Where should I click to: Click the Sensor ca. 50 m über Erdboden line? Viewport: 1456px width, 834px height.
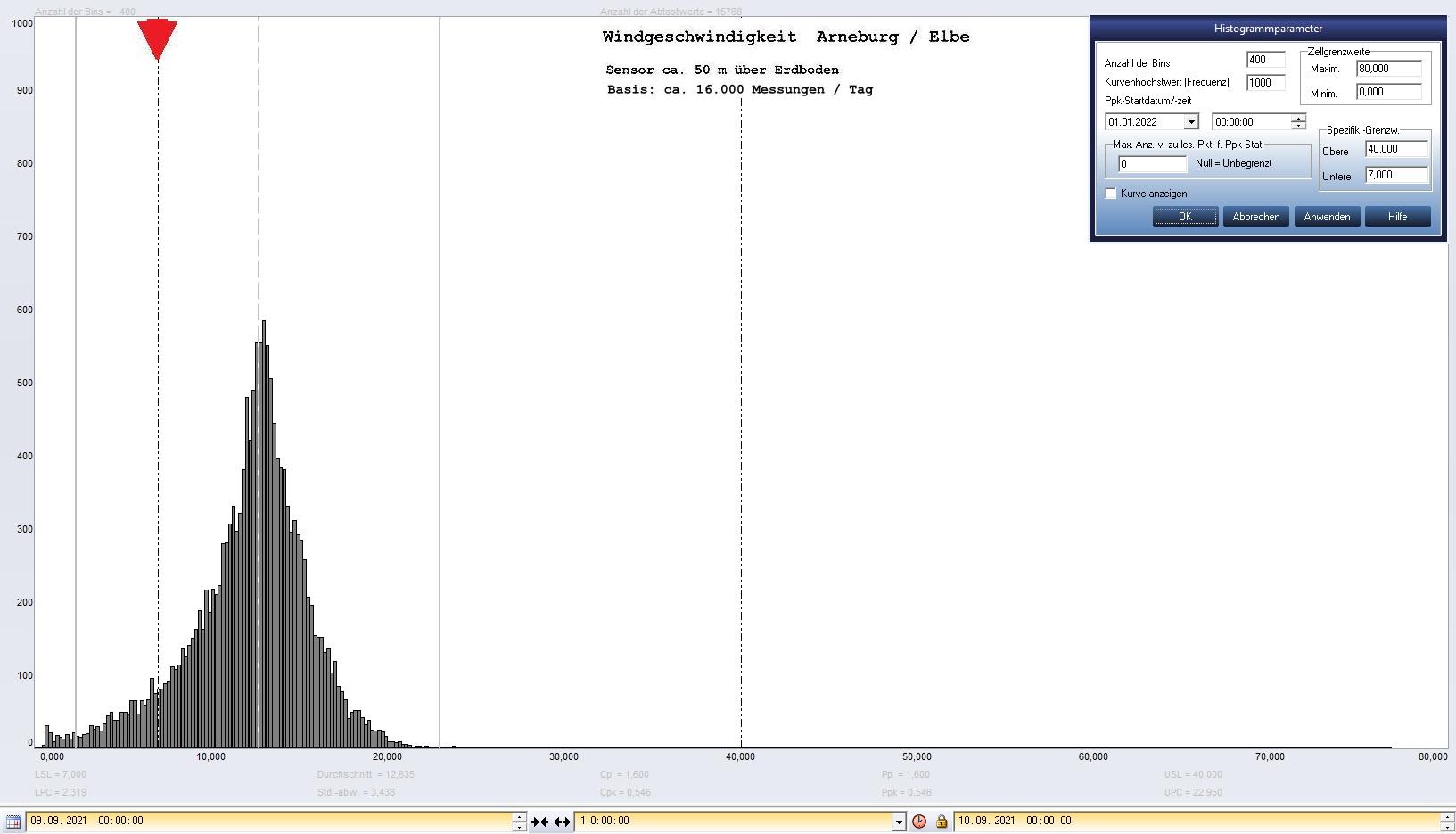(722, 70)
